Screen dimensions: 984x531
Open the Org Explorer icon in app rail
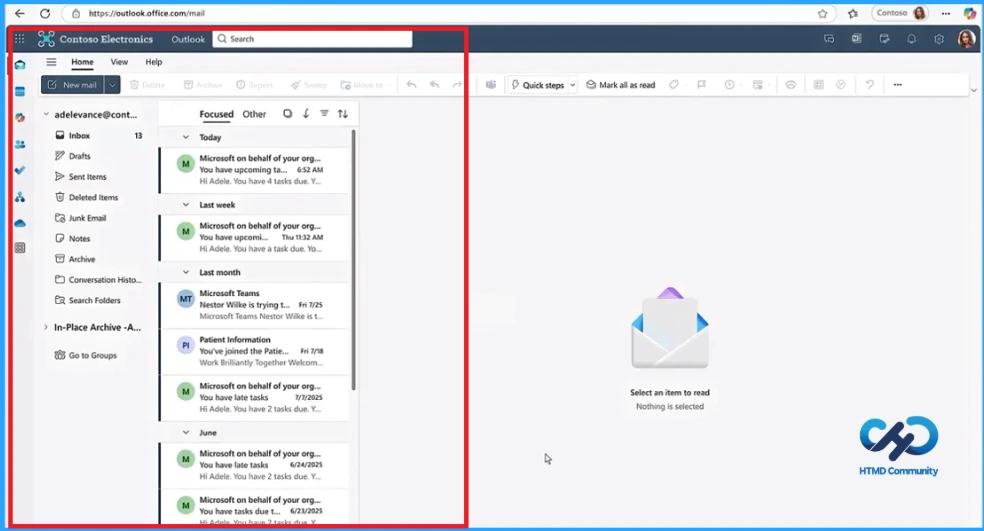pyautogui.click(x=20, y=197)
